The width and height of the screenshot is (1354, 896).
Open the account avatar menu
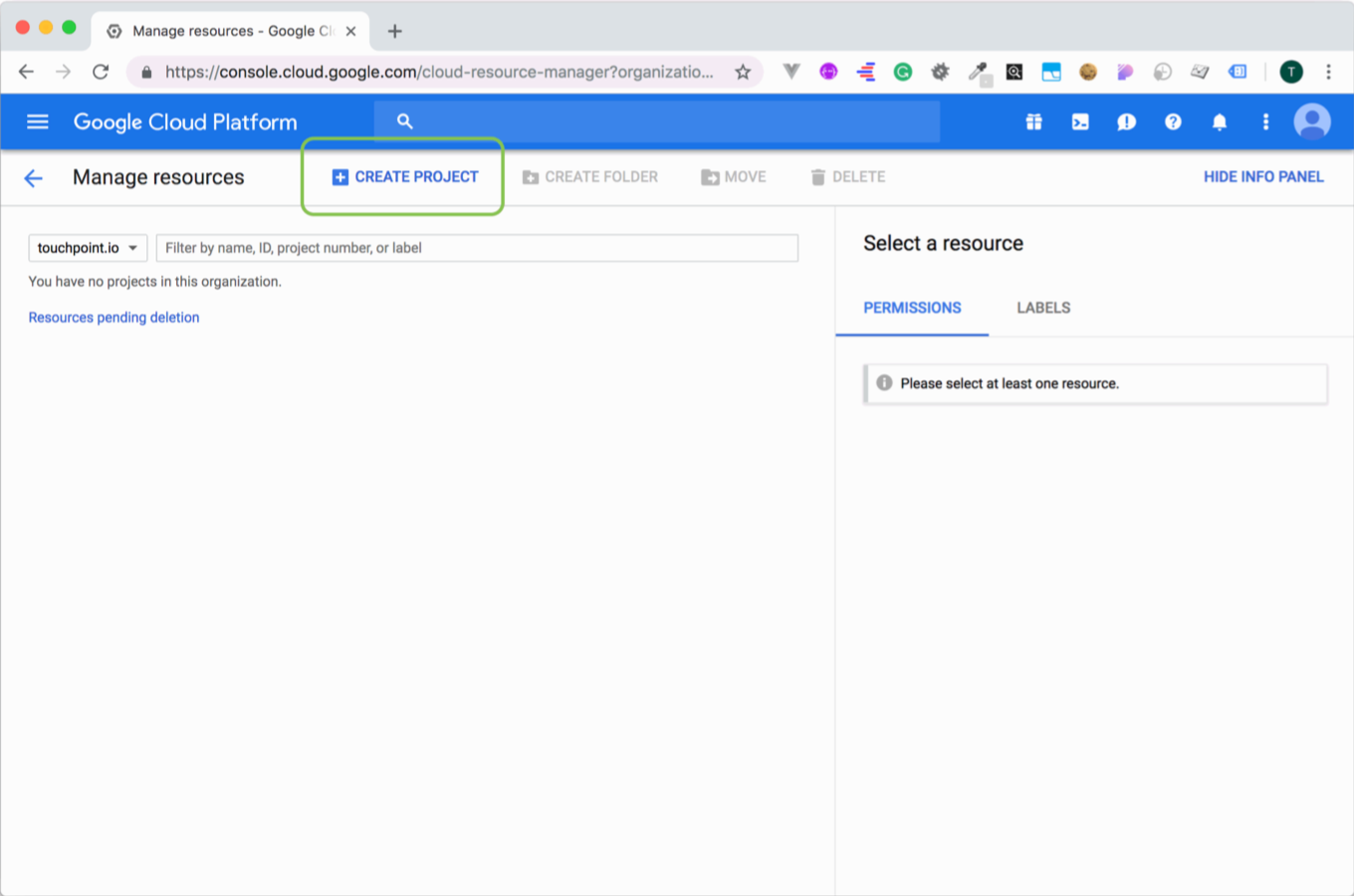coord(1312,121)
